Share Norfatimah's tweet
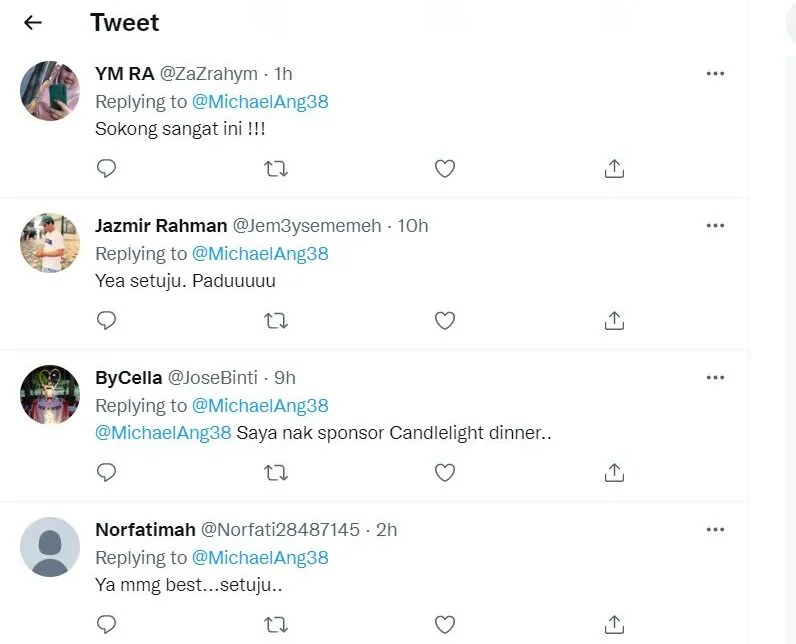The height and width of the screenshot is (644, 796). 615,624
